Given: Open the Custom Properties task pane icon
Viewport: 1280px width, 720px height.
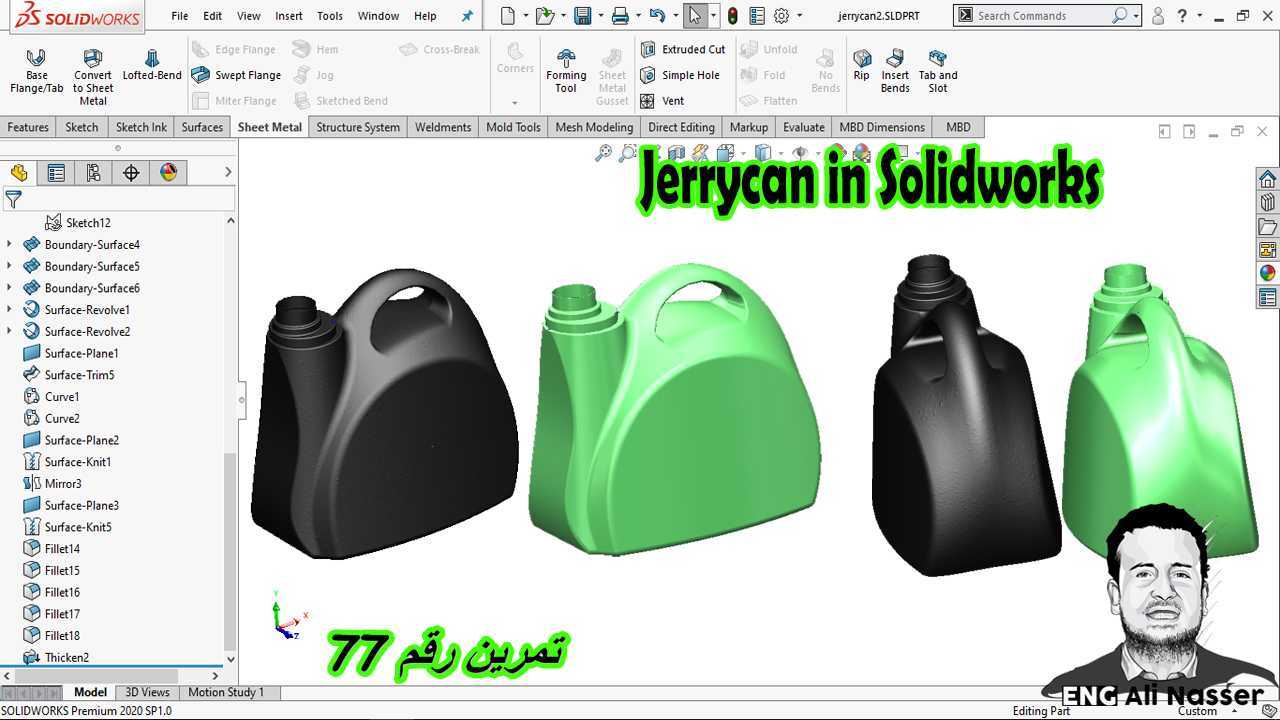Looking at the screenshot, I should click(1268, 297).
